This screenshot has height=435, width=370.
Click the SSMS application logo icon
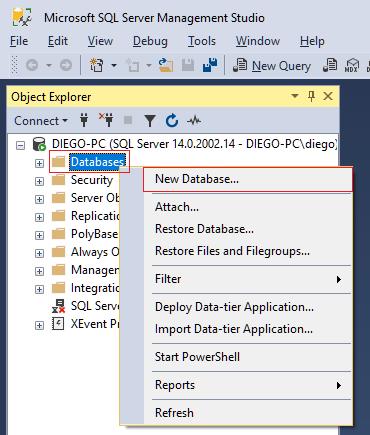click(x=22, y=17)
